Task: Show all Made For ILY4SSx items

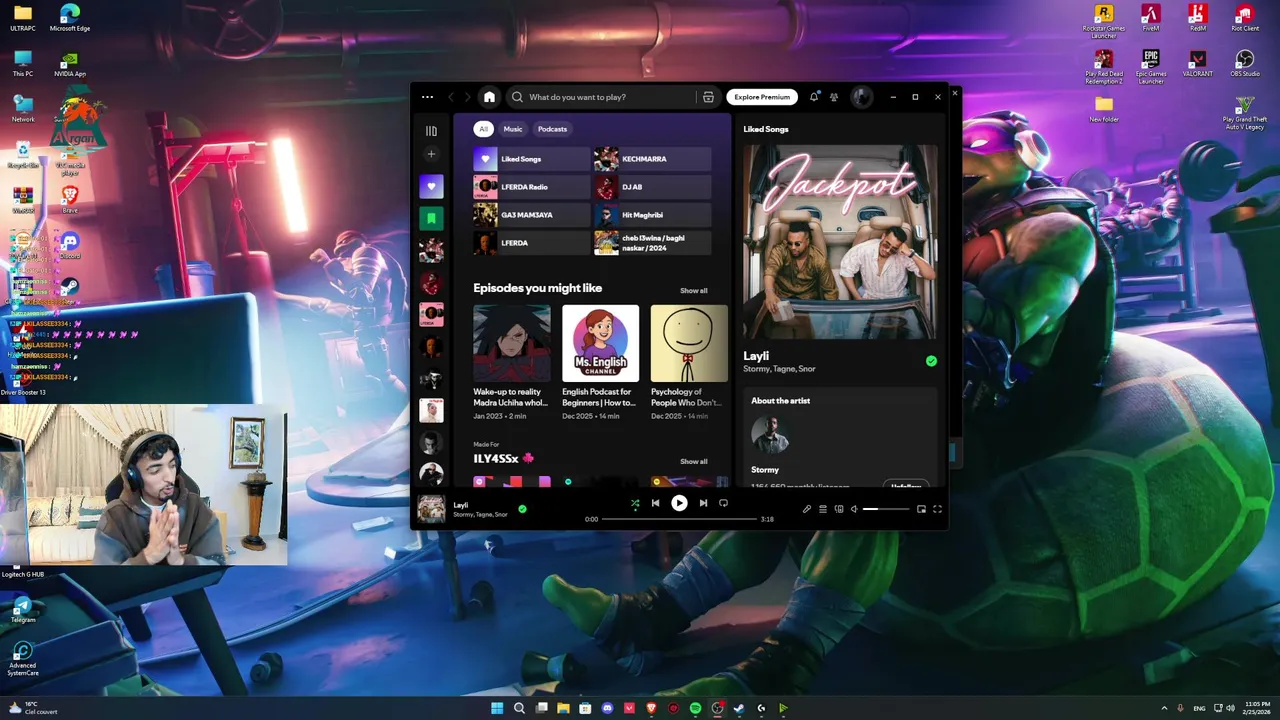Action: (x=693, y=462)
